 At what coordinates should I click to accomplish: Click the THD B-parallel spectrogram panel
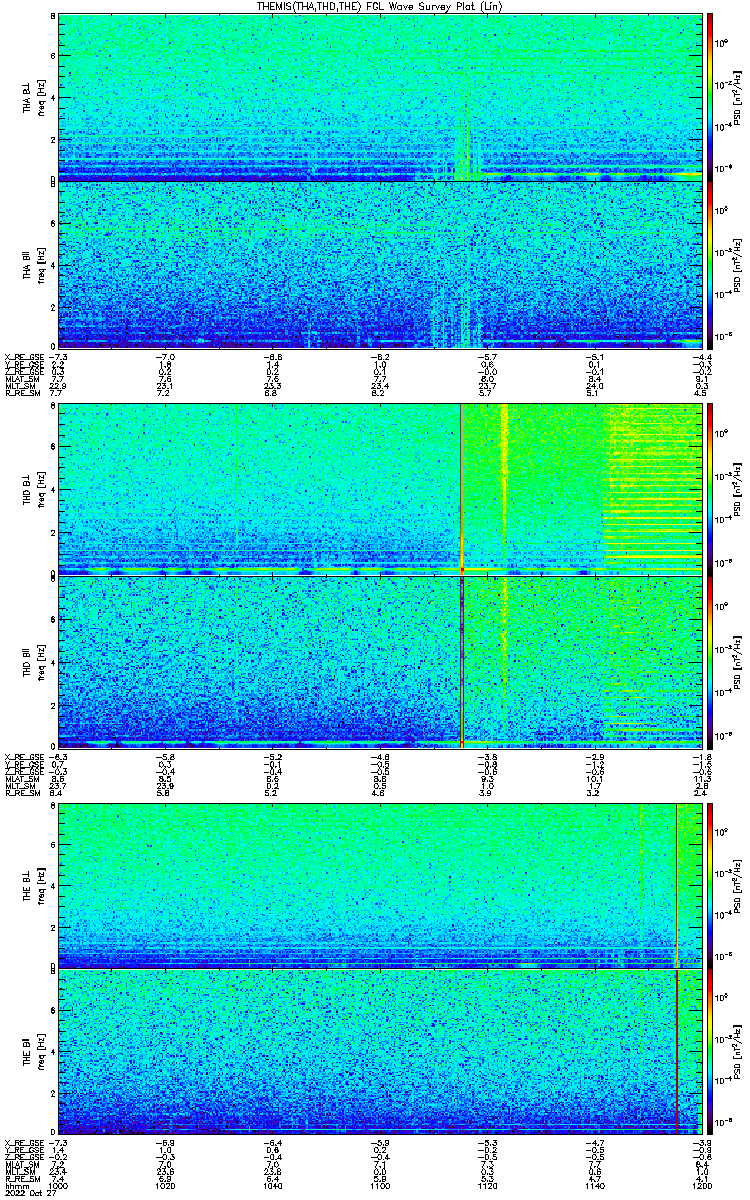380,661
